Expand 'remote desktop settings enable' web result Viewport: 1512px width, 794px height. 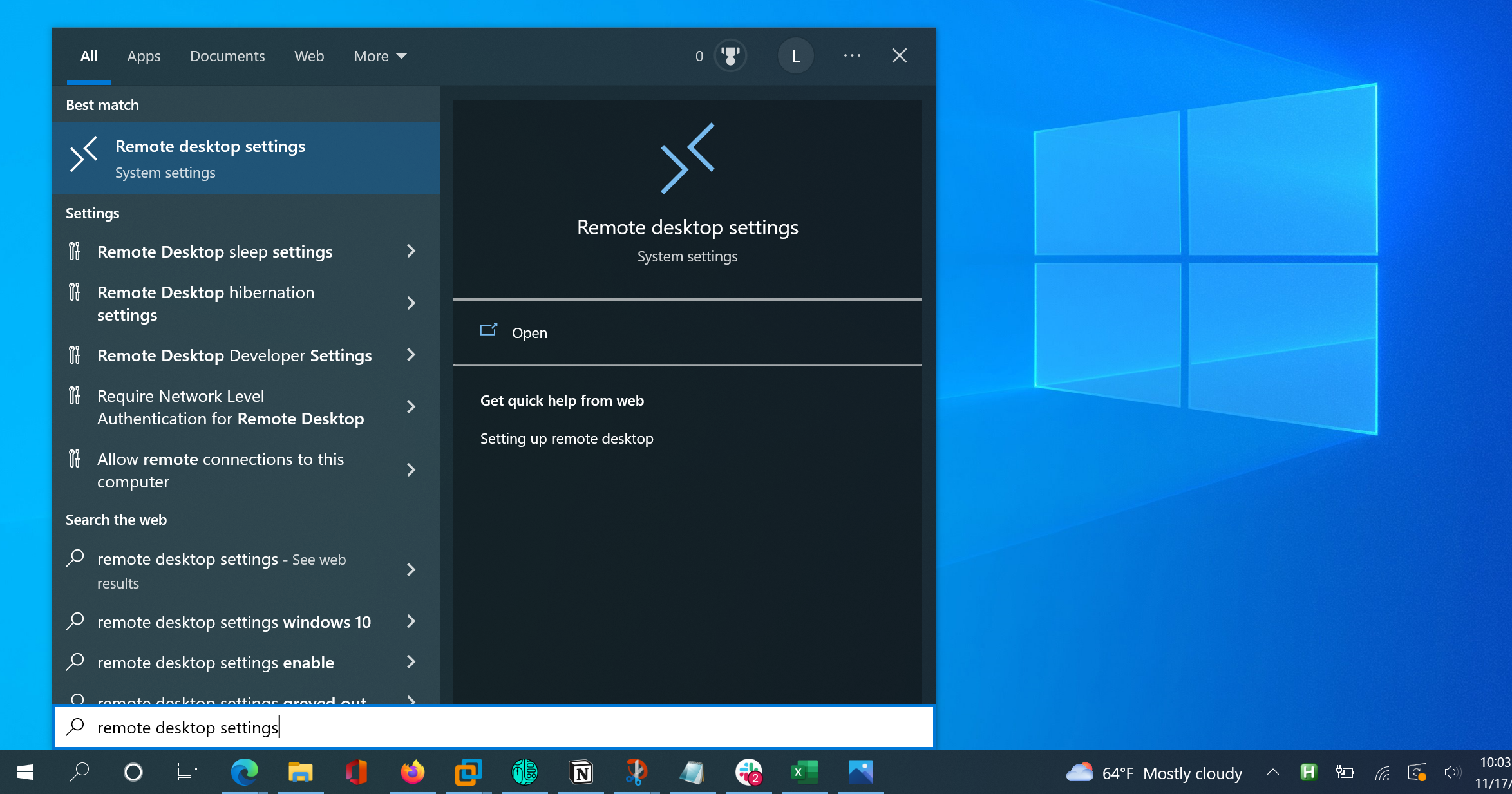411,662
